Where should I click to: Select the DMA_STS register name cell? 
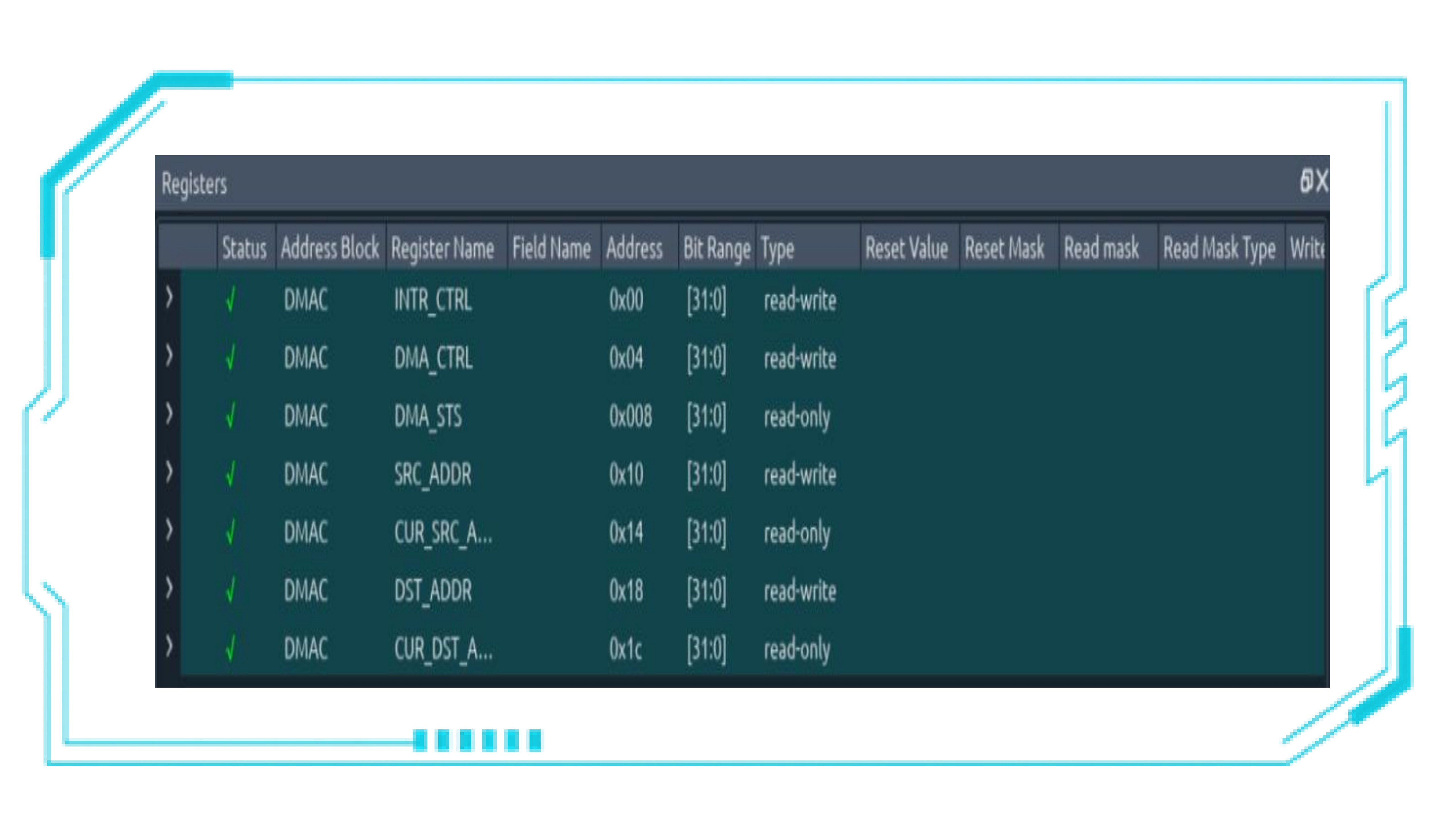click(x=428, y=417)
